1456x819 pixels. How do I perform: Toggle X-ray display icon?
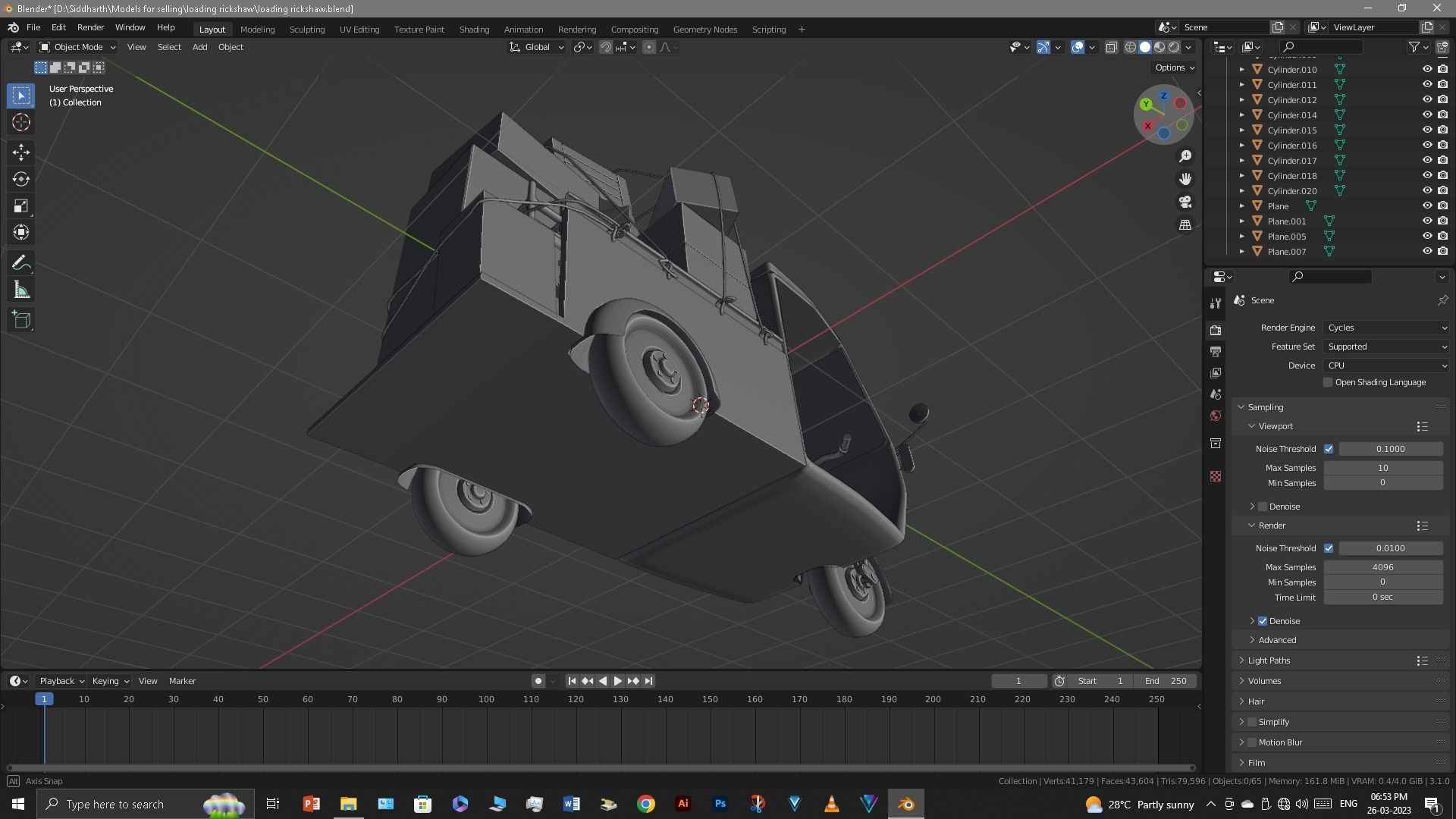[1111, 47]
